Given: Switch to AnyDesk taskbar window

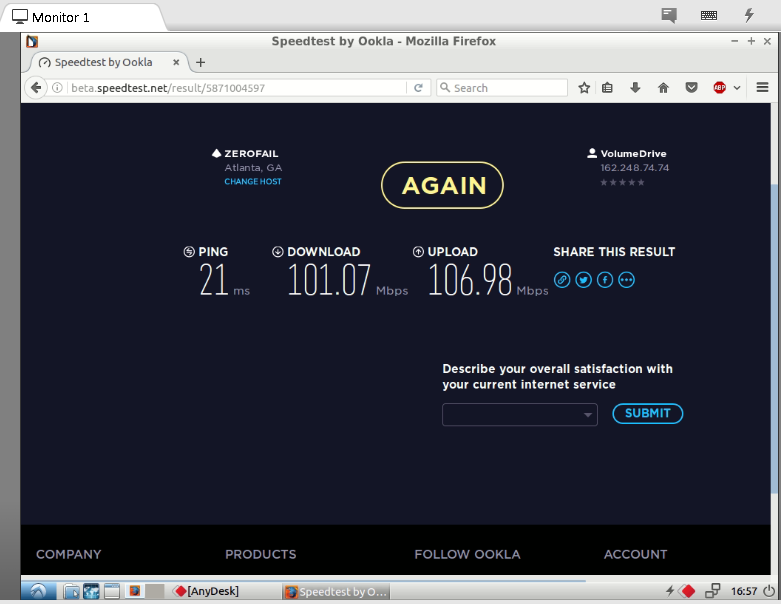Looking at the screenshot, I should point(206,591).
